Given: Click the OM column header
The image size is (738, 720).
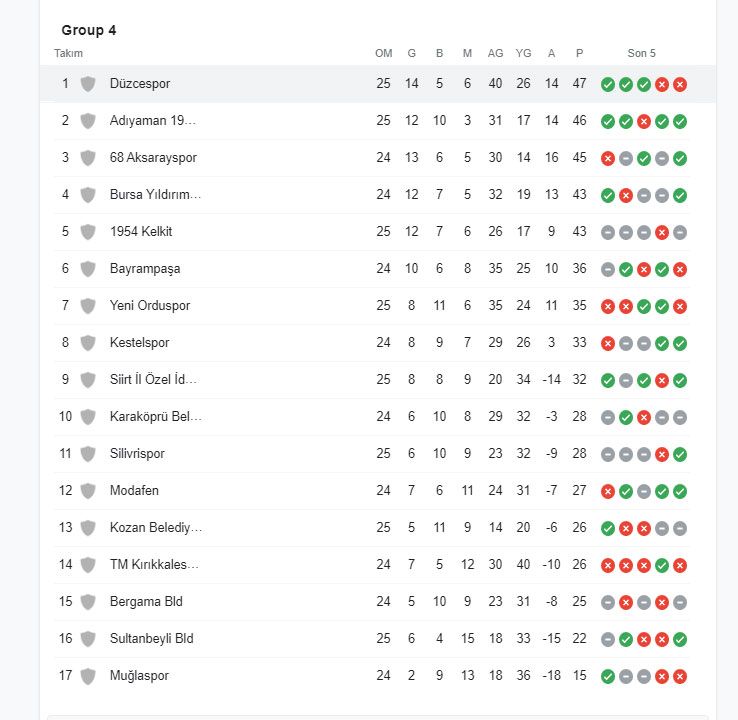Looking at the screenshot, I should coord(384,53).
